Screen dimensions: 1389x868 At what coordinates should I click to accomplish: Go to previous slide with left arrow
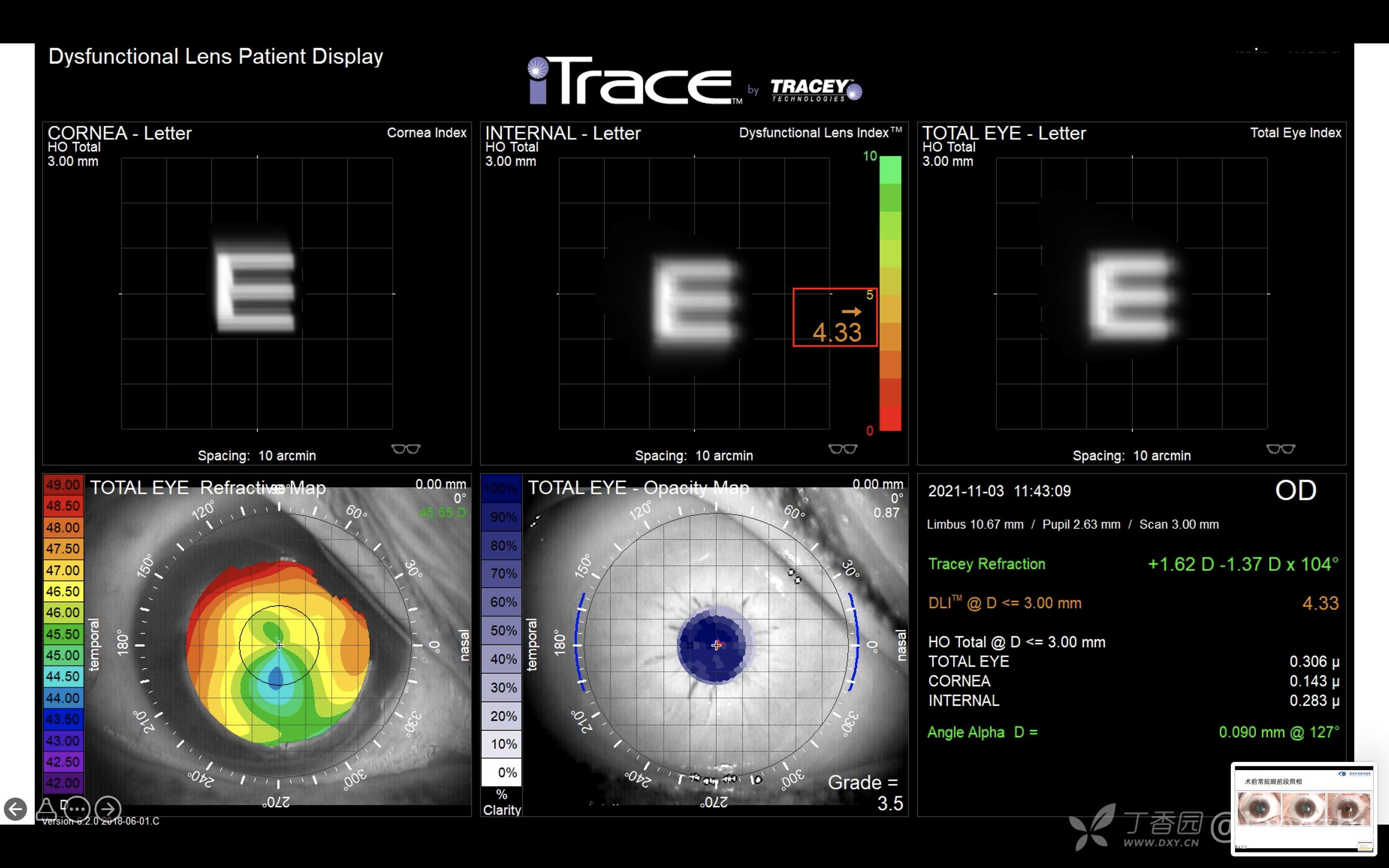coord(15,810)
